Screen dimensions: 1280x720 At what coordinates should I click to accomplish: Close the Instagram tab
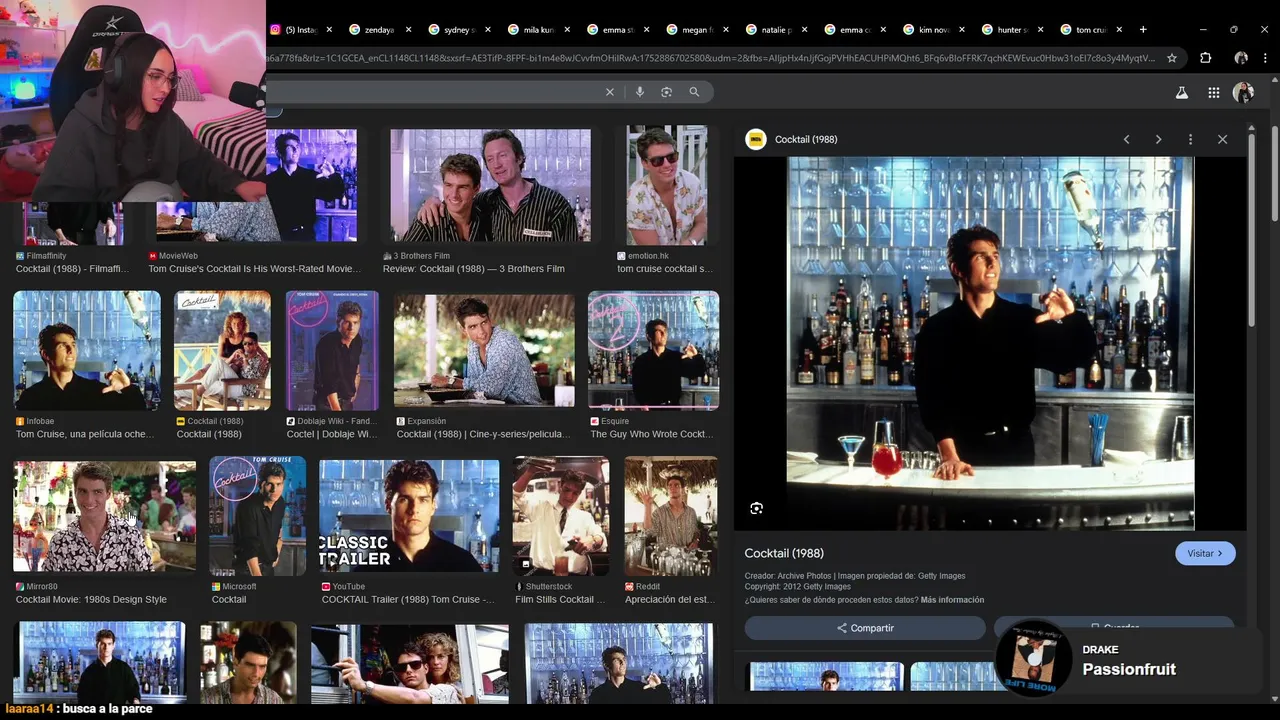coord(328,30)
